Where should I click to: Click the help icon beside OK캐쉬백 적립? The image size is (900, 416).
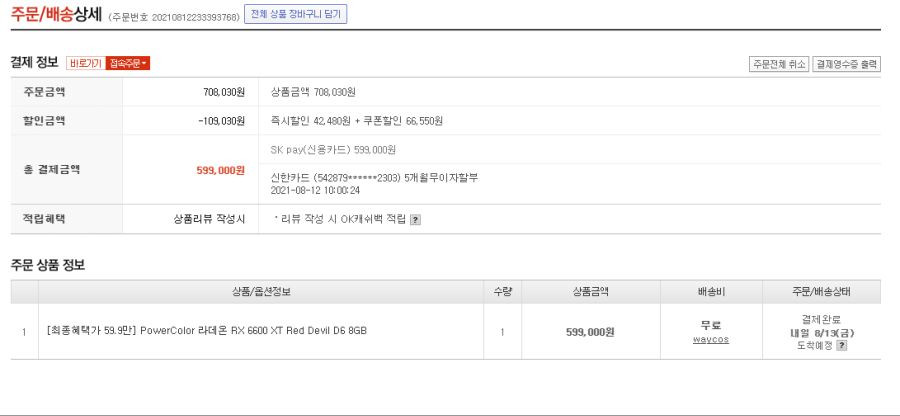pos(415,220)
